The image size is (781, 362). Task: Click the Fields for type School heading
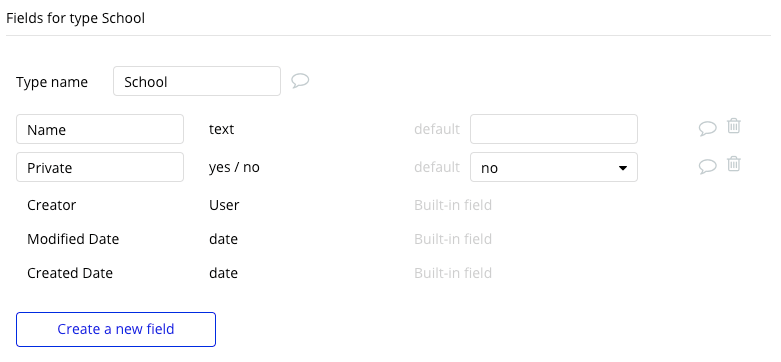coord(75,18)
